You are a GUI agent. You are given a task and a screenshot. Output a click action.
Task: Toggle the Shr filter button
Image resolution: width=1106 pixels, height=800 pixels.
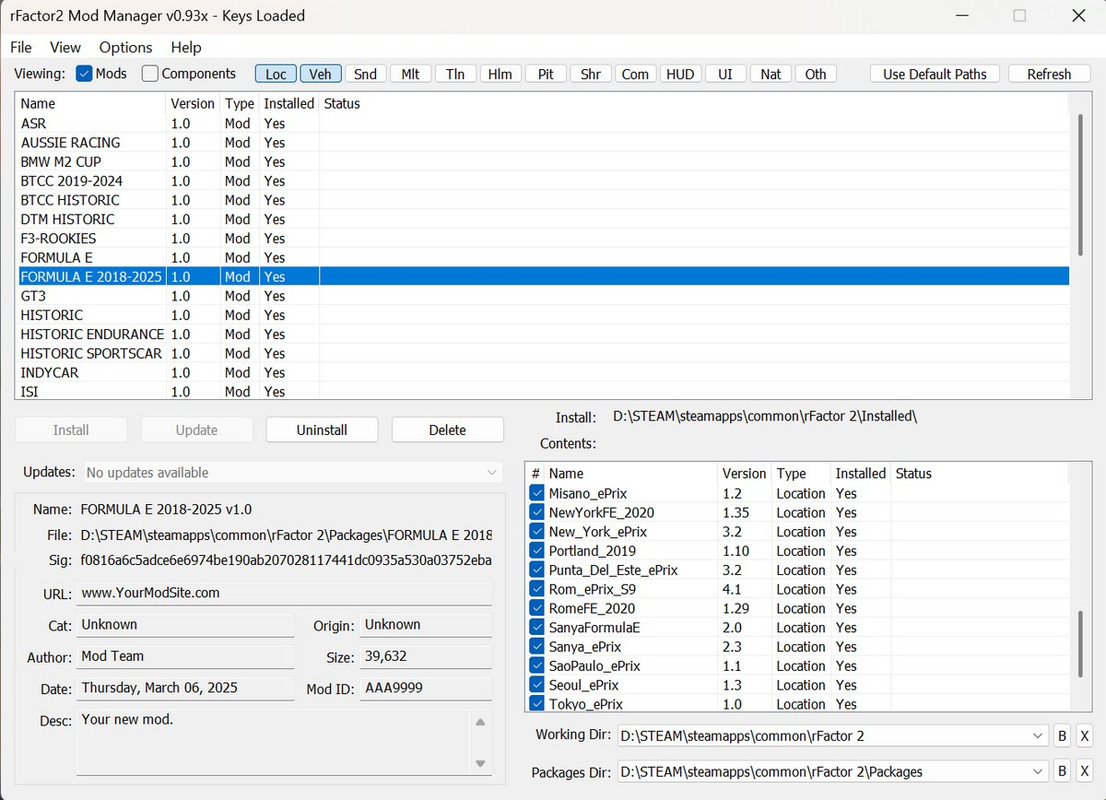591,74
